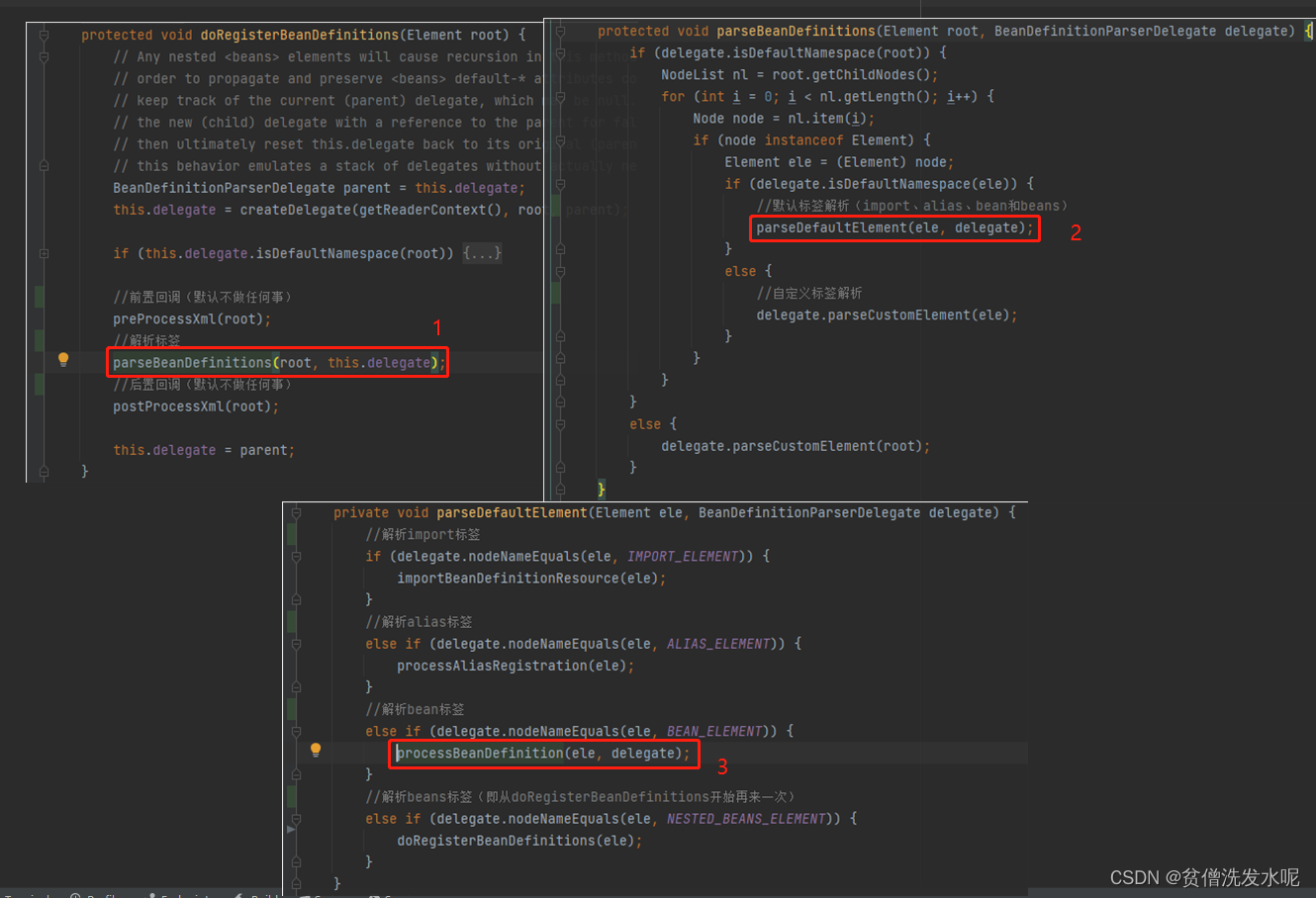Click delegate.parseCustomElement(ele) call
Image resolution: width=1316 pixels, height=898 pixels.
[x=887, y=315]
